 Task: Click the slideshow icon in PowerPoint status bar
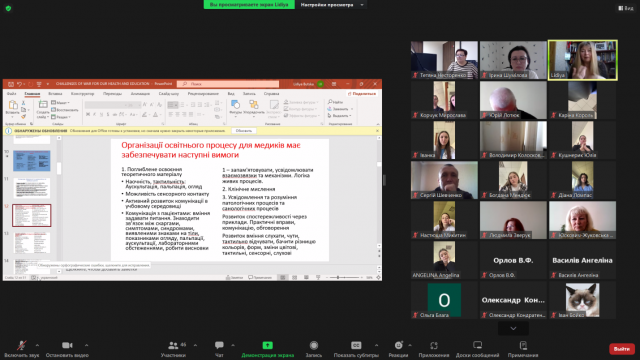(x=318, y=278)
